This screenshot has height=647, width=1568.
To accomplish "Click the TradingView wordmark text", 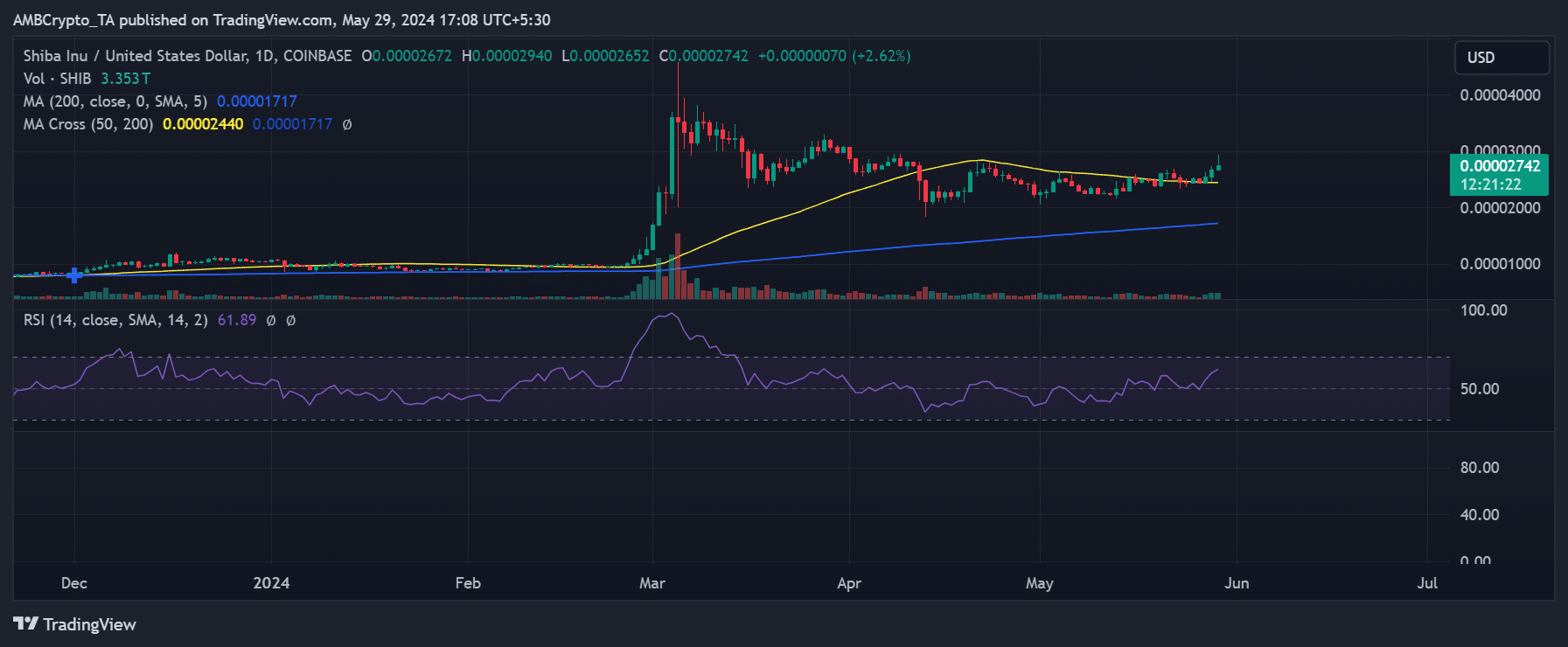I will click(90, 624).
